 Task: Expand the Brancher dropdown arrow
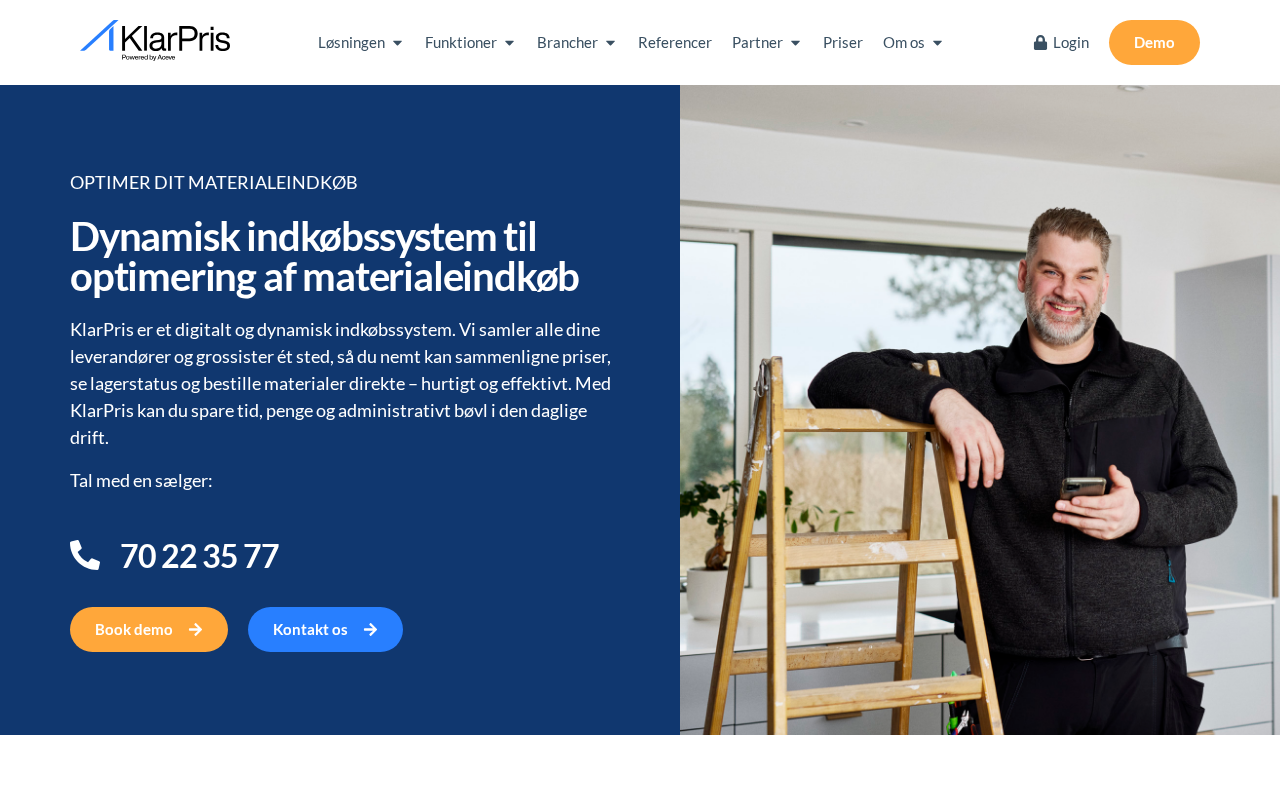pyautogui.click(x=610, y=43)
